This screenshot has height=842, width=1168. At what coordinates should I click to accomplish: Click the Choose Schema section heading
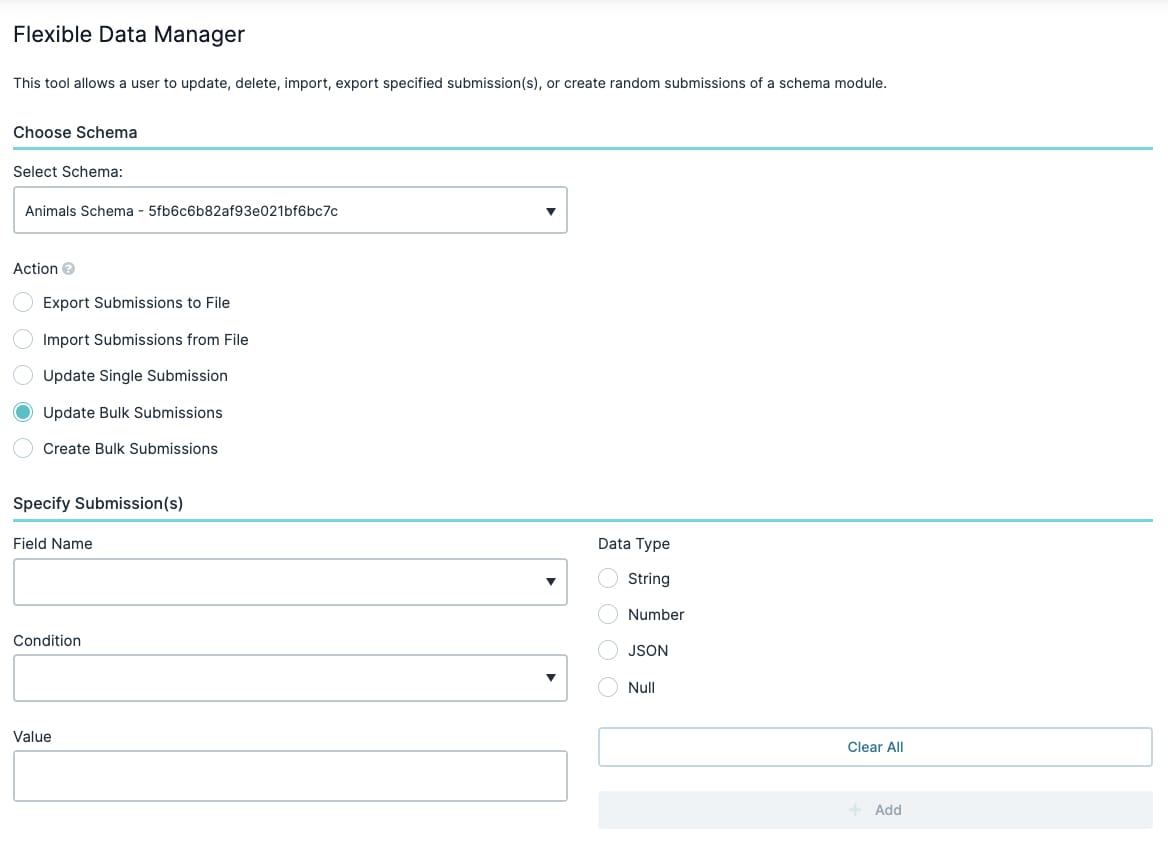tap(75, 133)
